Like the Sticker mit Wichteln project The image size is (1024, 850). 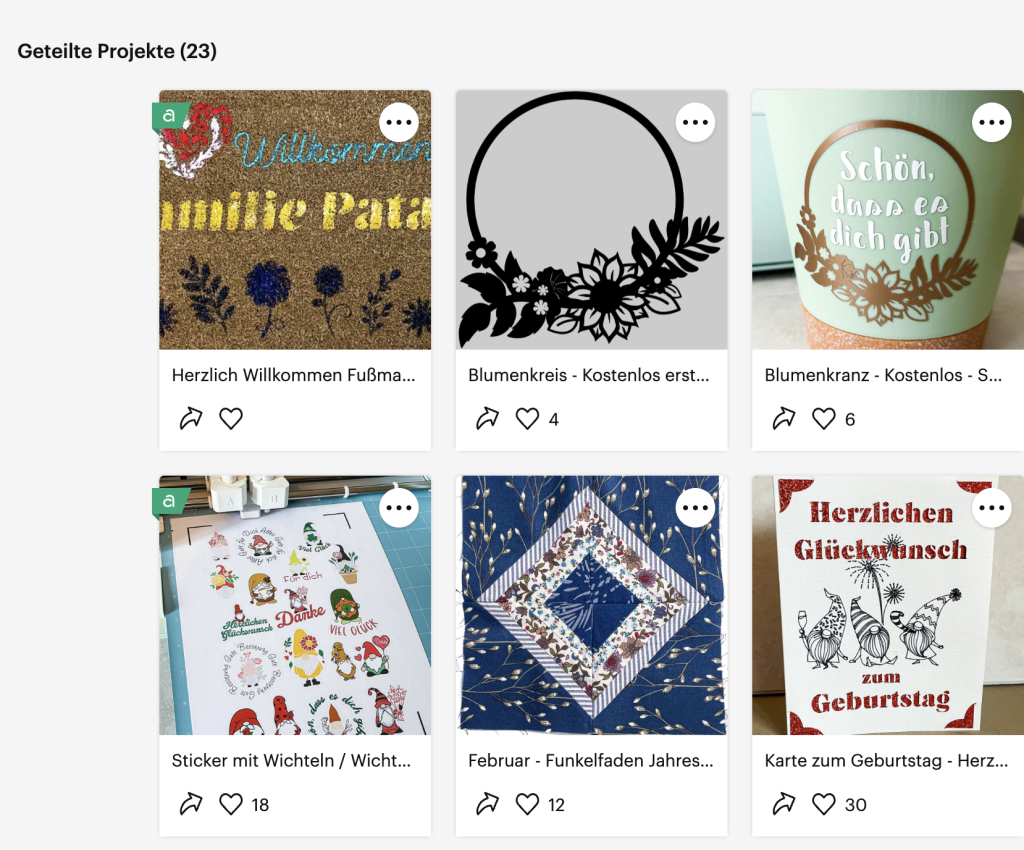pyautogui.click(x=231, y=804)
